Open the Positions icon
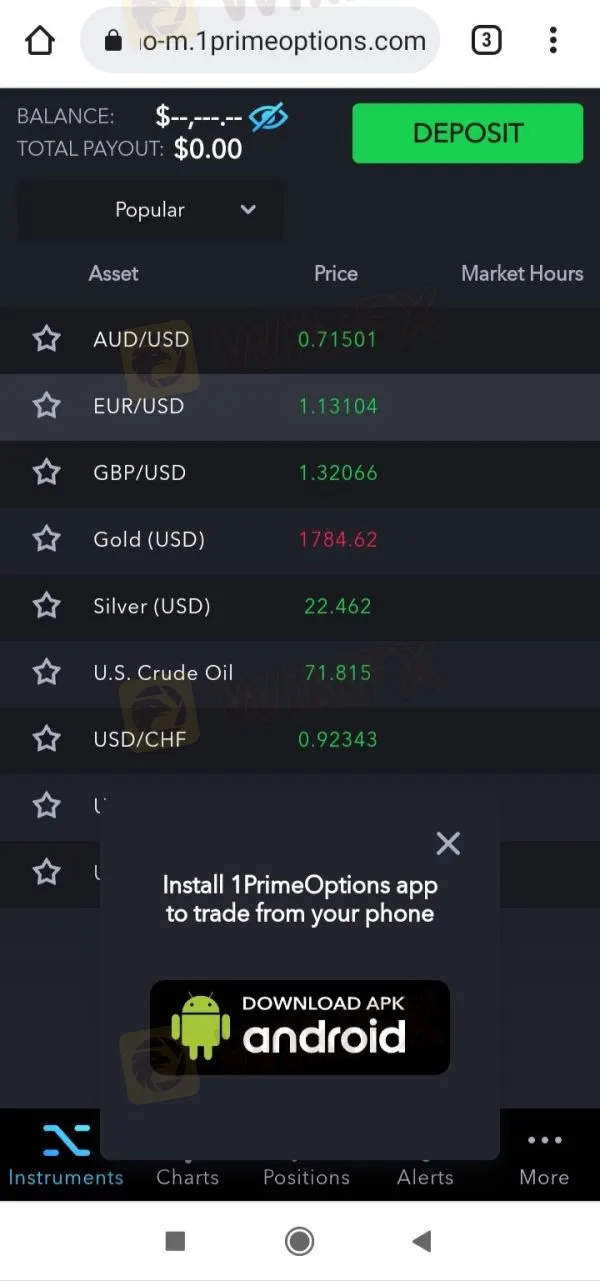This screenshot has height=1281, width=600. pos(306,1140)
